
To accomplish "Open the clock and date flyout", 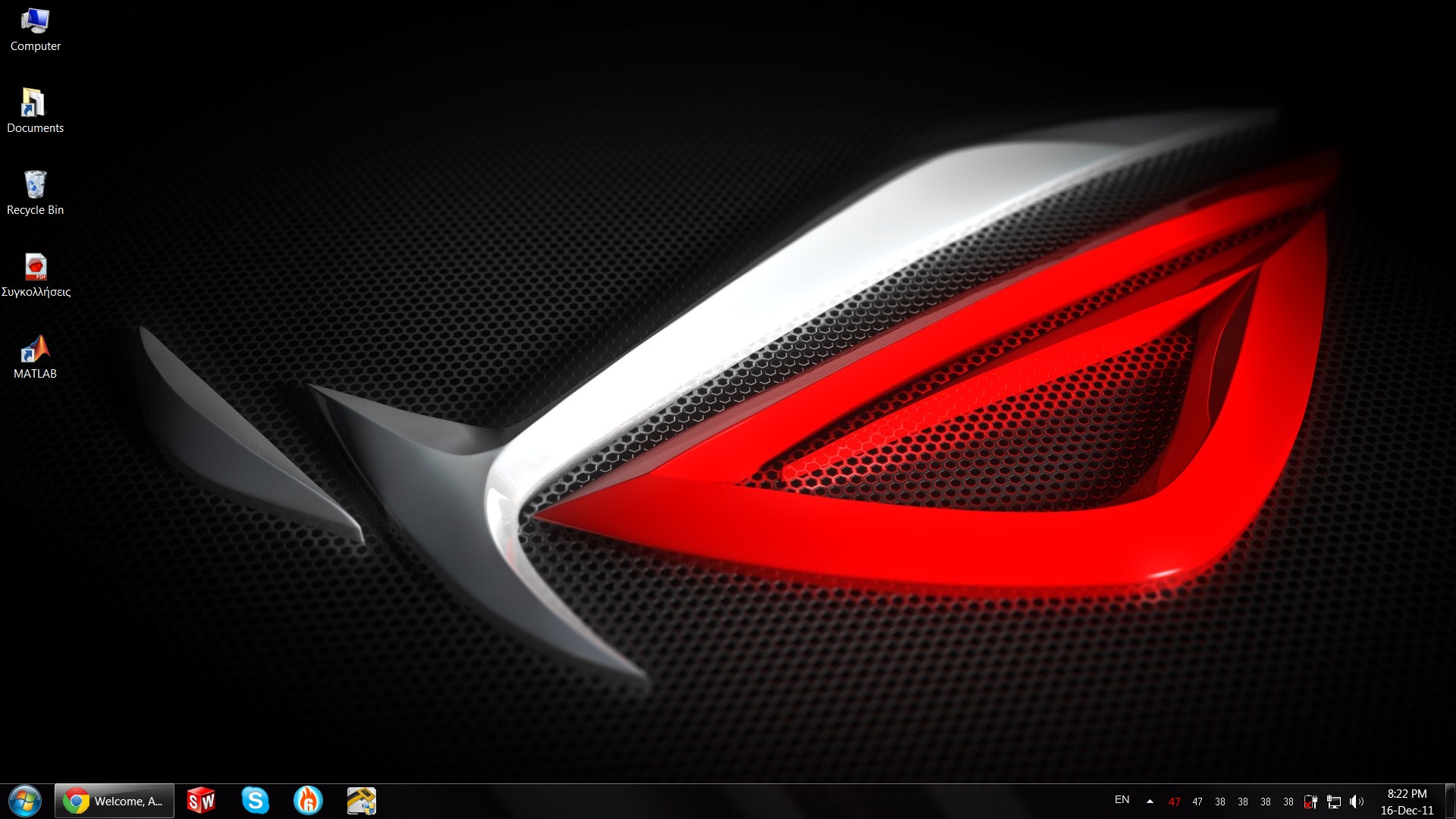I will click(x=1407, y=802).
